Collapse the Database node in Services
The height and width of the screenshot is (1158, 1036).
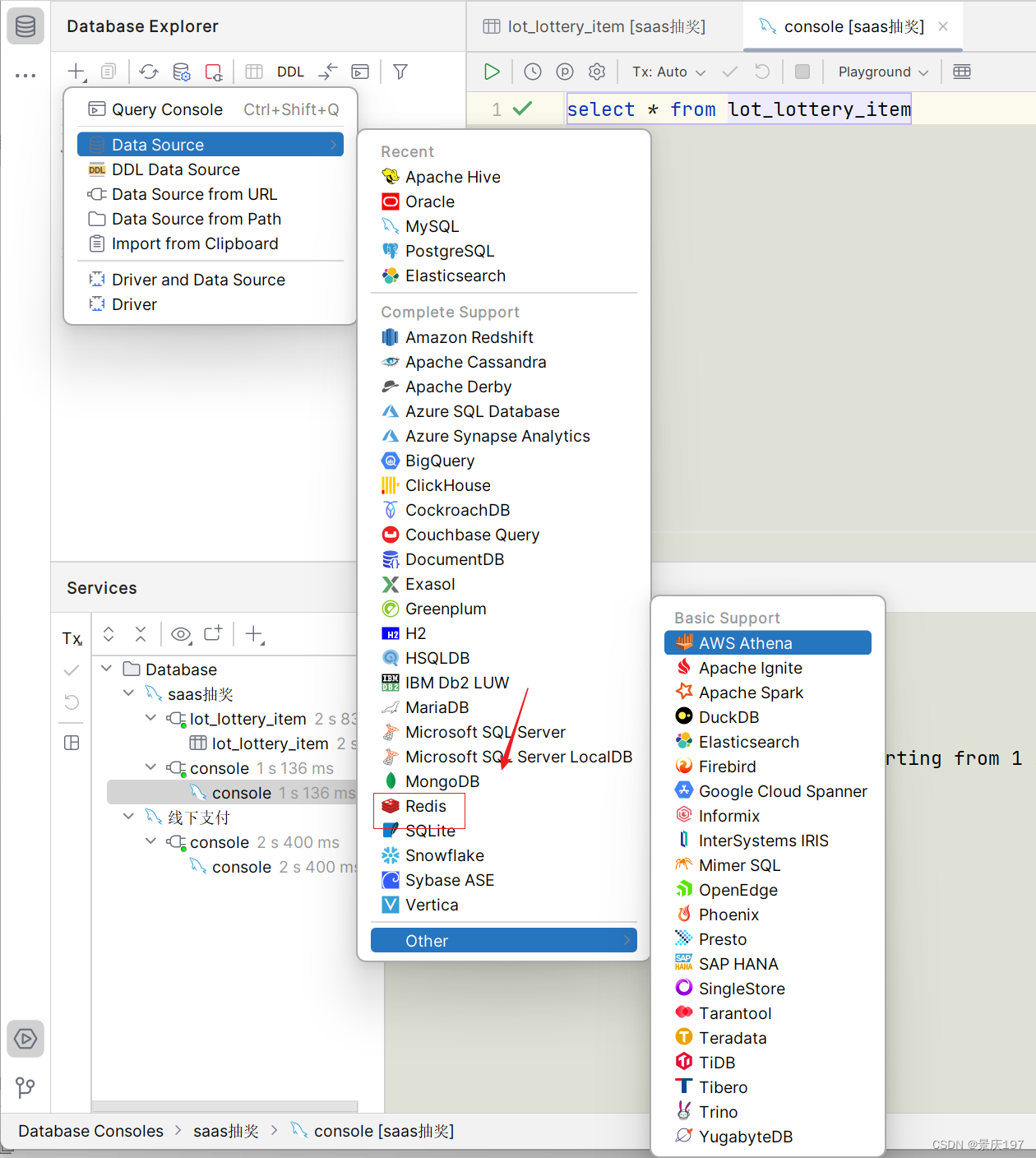tap(107, 669)
